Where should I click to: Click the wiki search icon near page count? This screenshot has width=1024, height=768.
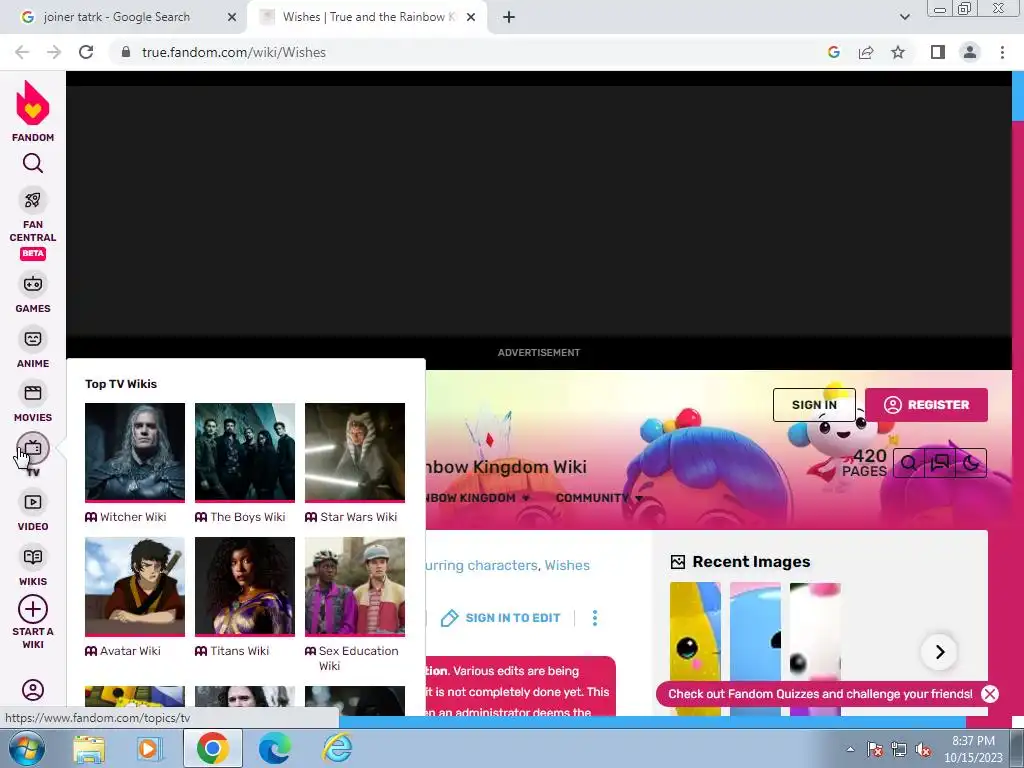(x=908, y=463)
